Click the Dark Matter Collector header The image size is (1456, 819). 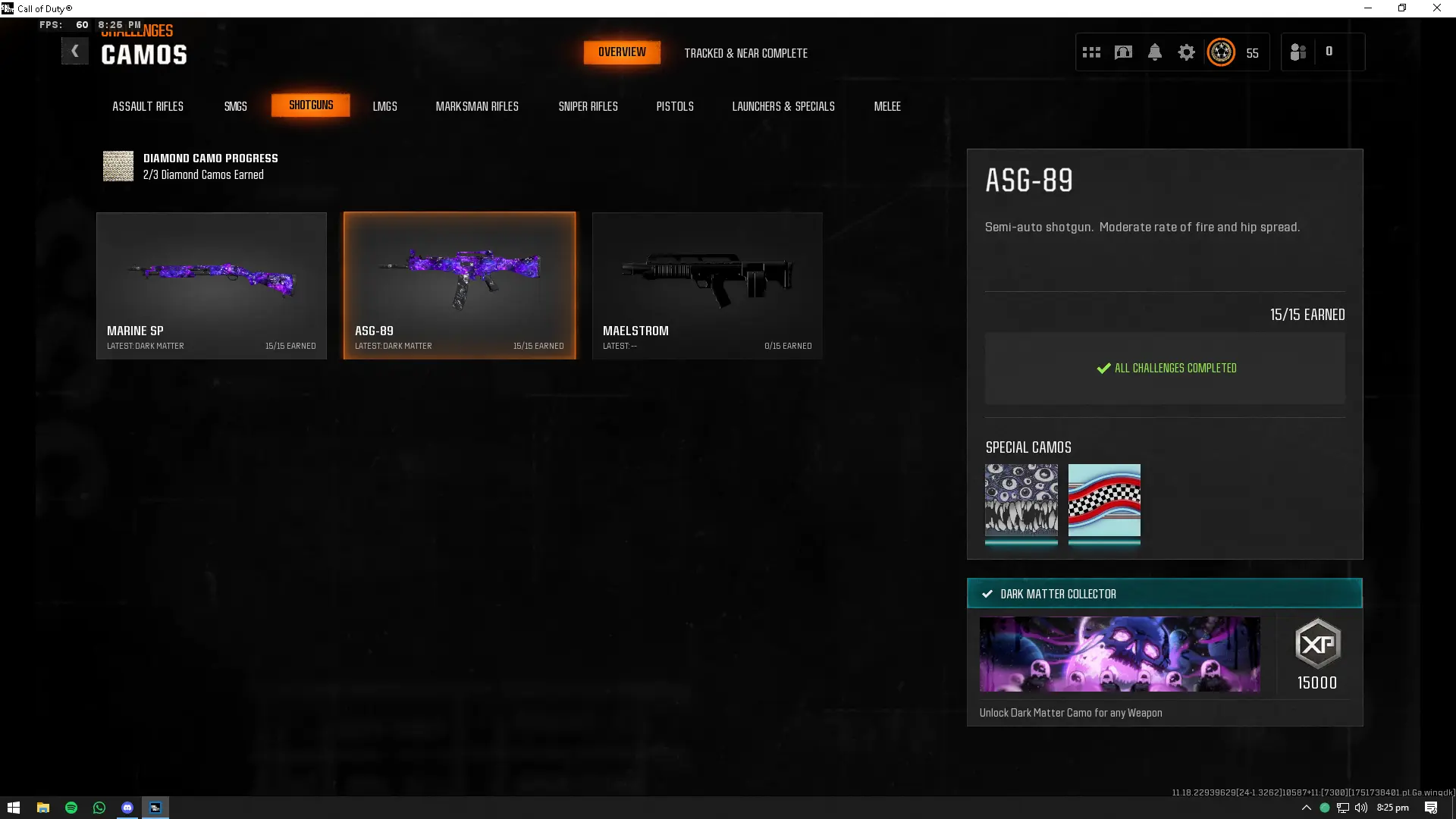1164,594
